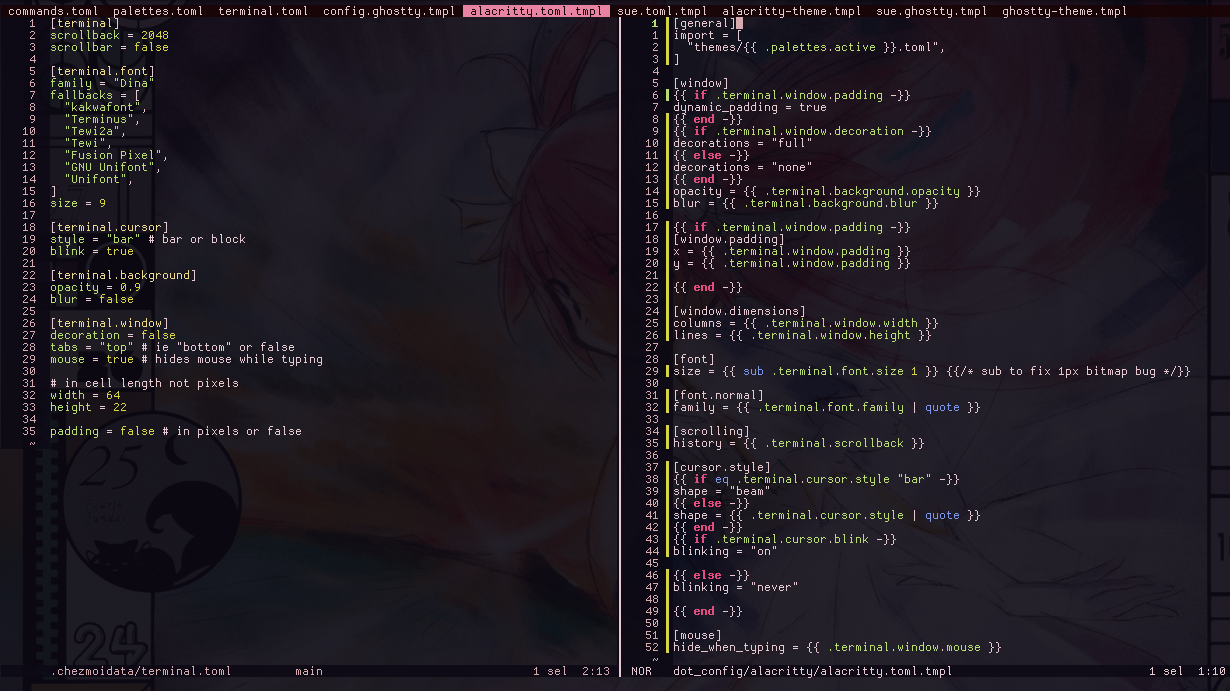Click the blinking = "on" line
This screenshot has width=1230, height=691.
click(725, 551)
